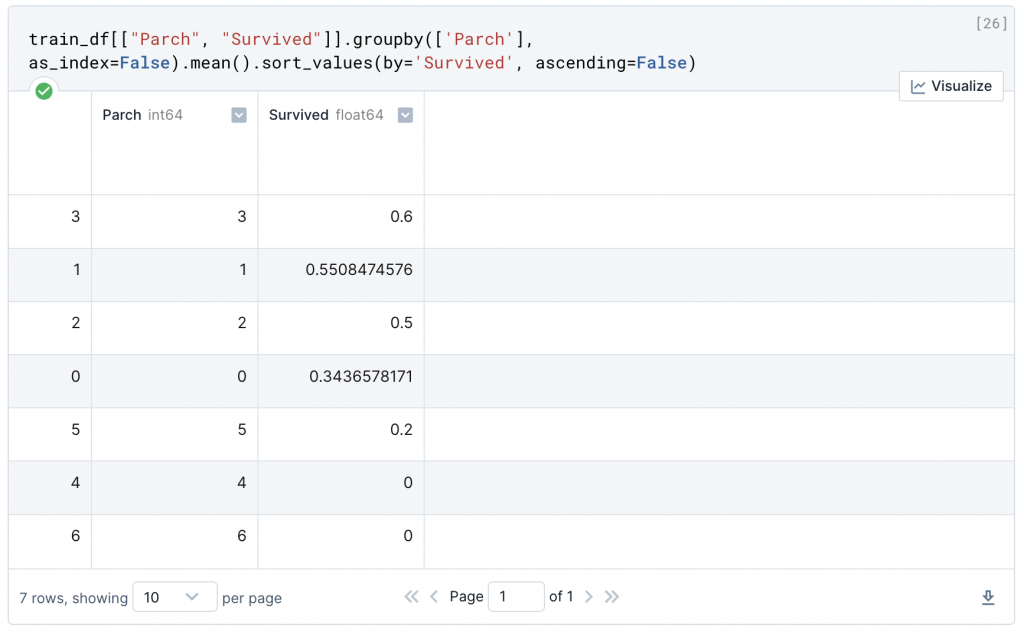Viewport: 1024px width, 635px height.
Task: Open the Visualize chart button
Action: (x=951, y=86)
